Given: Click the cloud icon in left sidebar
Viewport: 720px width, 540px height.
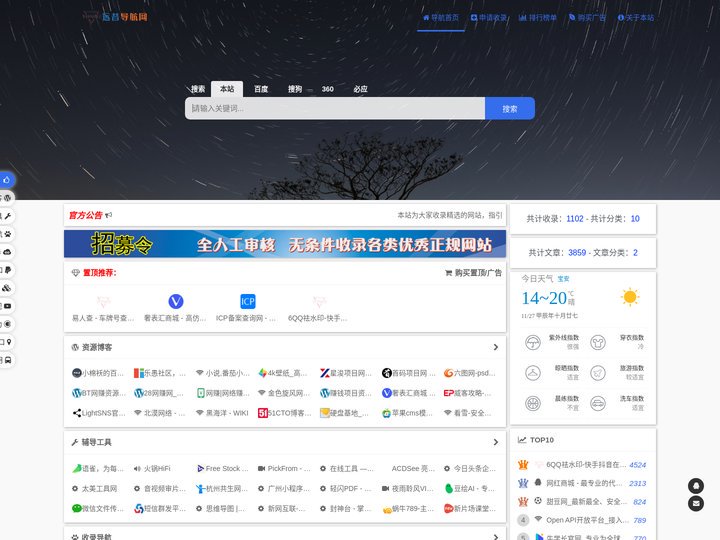Looking at the screenshot, I should point(7,252).
